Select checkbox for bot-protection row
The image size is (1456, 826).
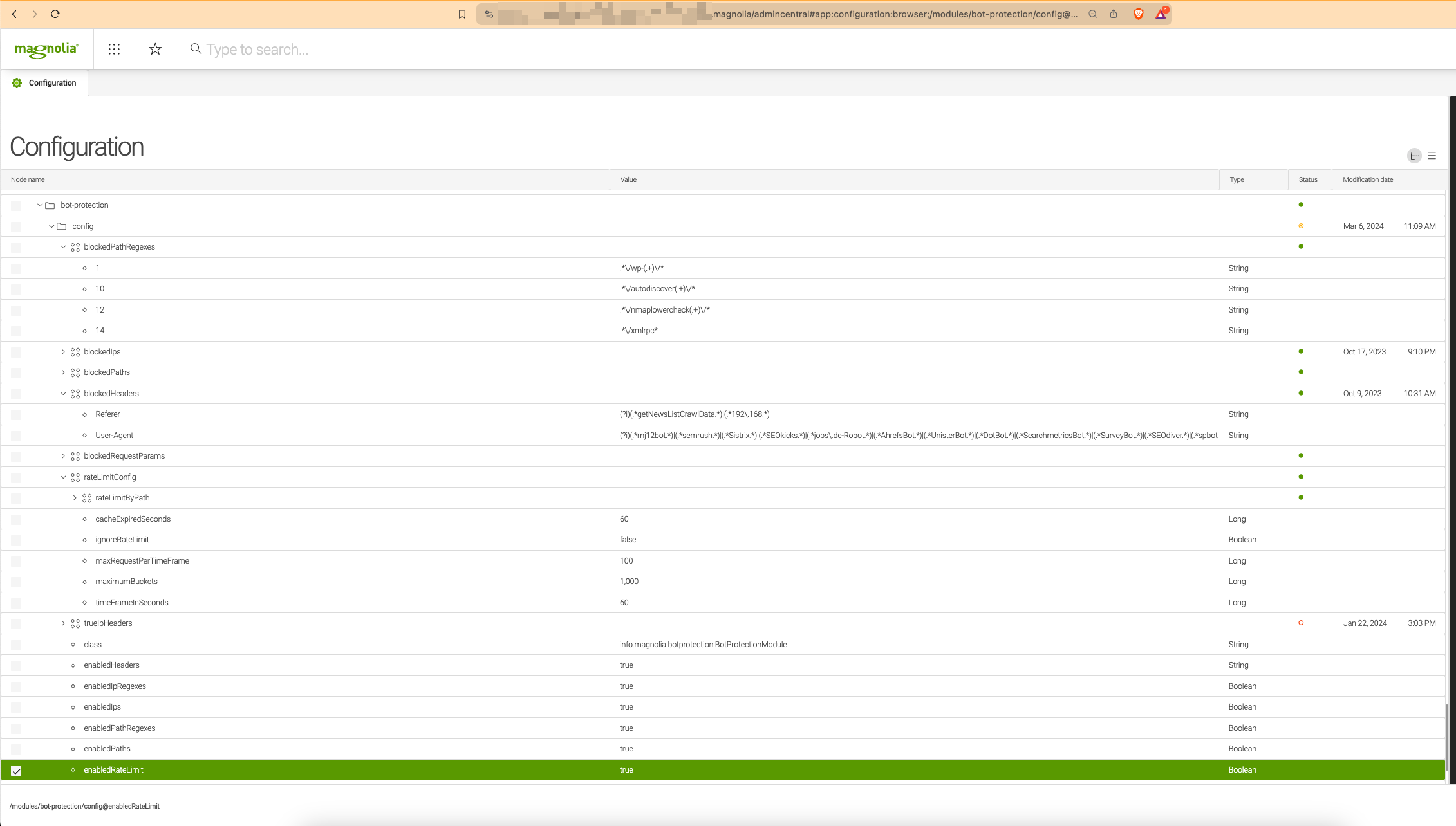pyautogui.click(x=17, y=206)
